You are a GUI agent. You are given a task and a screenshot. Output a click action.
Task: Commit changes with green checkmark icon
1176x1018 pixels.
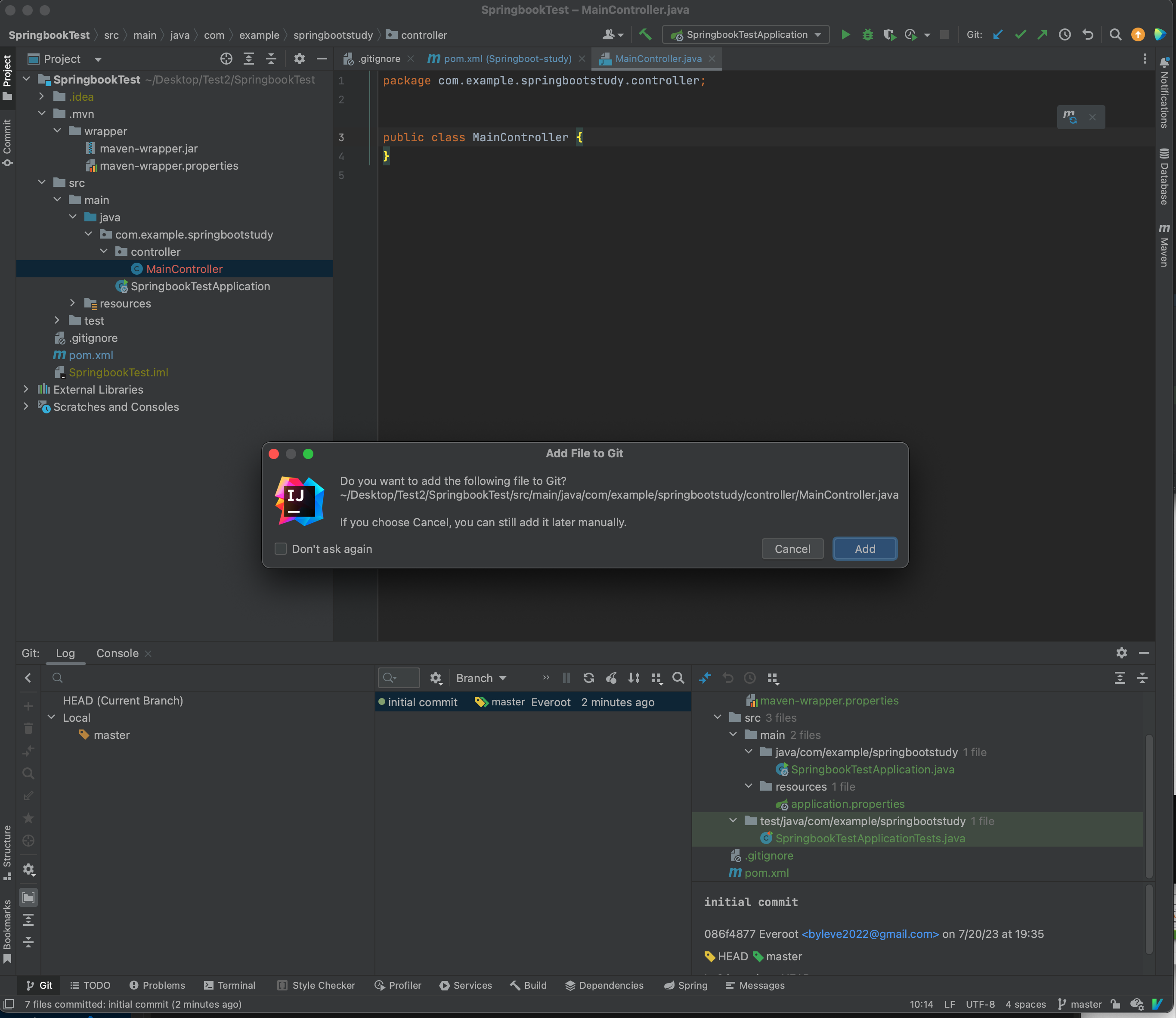(1021, 34)
